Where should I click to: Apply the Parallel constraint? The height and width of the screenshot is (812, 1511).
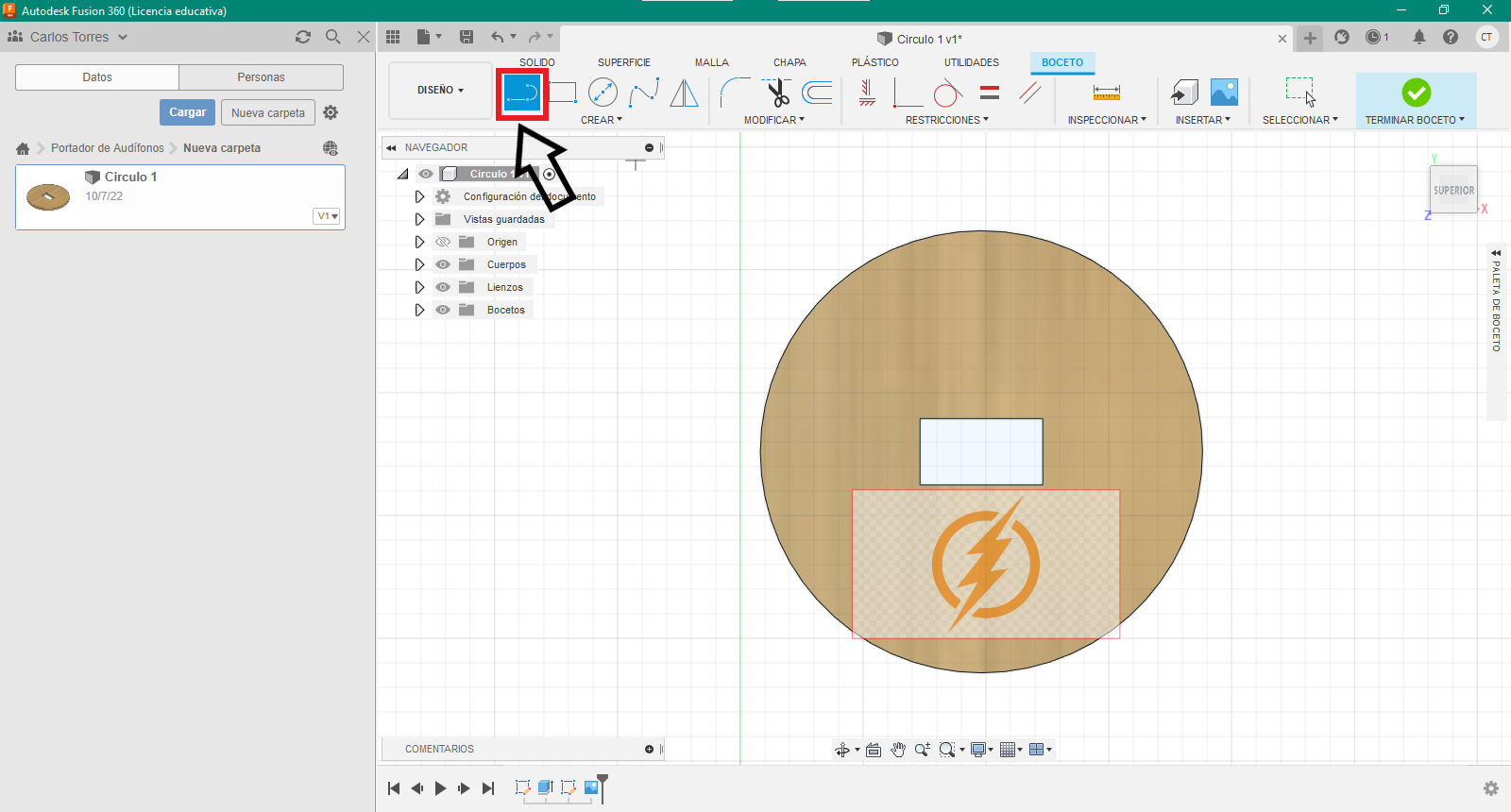pos(1030,93)
